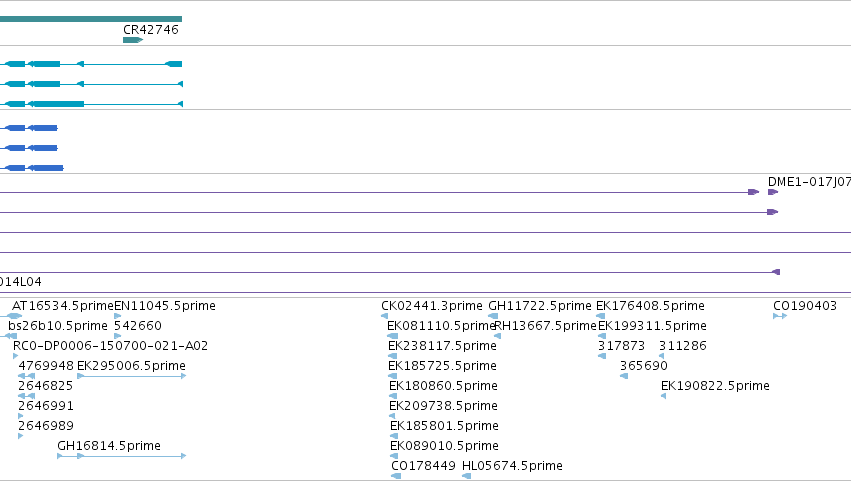Select the 2646991 feature label
This screenshot has width=851, height=481.
click(x=46, y=406)
